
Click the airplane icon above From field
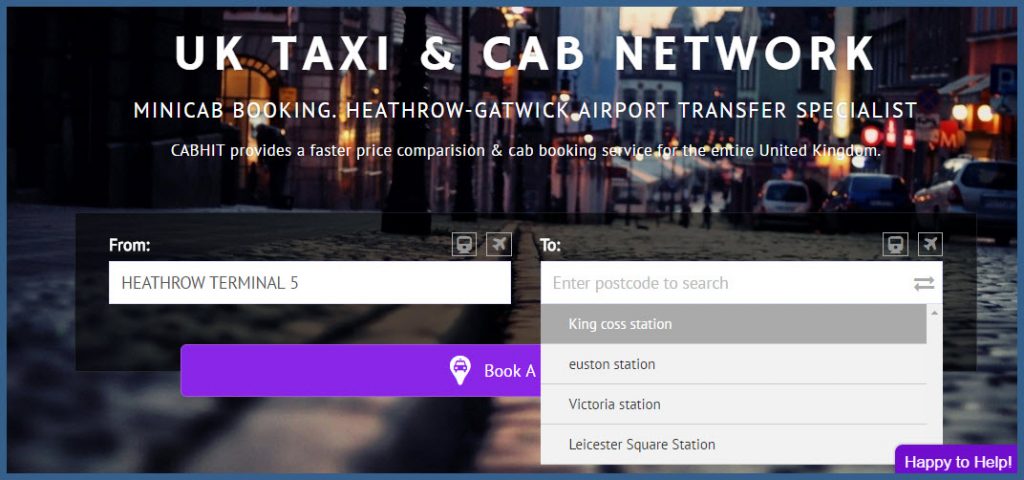pyautogui.click(x=499, y=244)
